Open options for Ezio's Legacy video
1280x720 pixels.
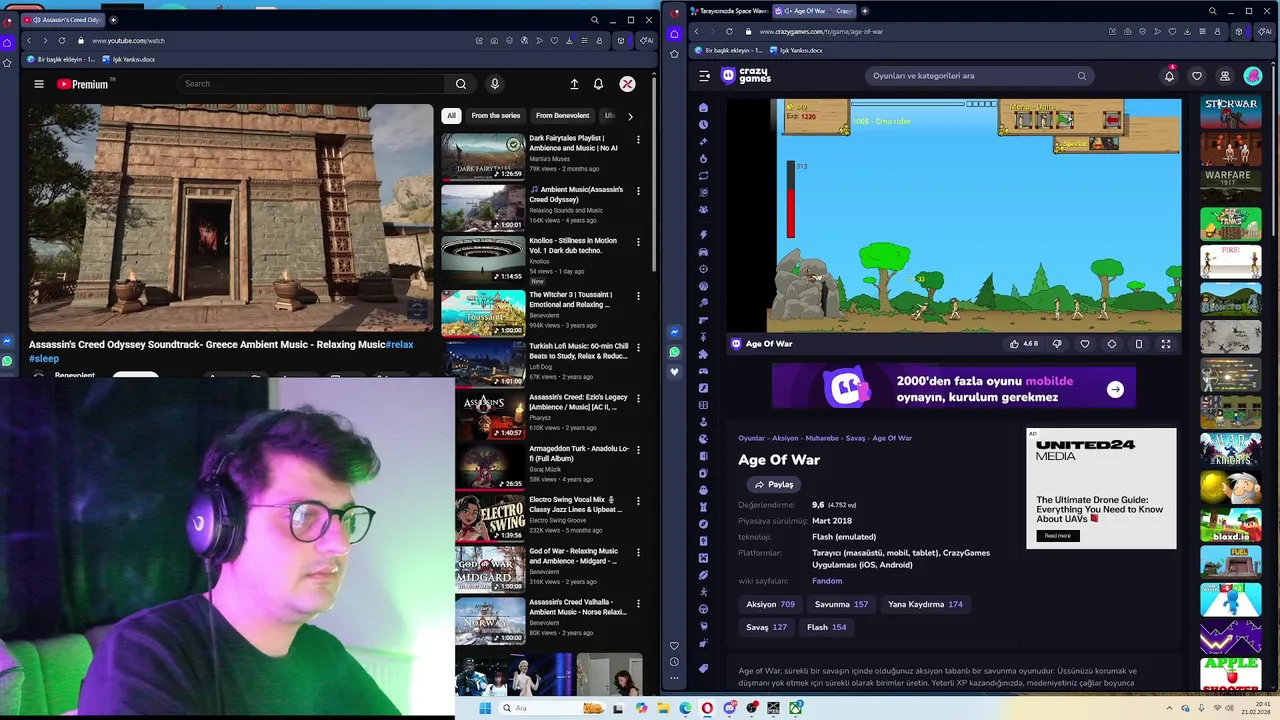click(x=638, y=398)
